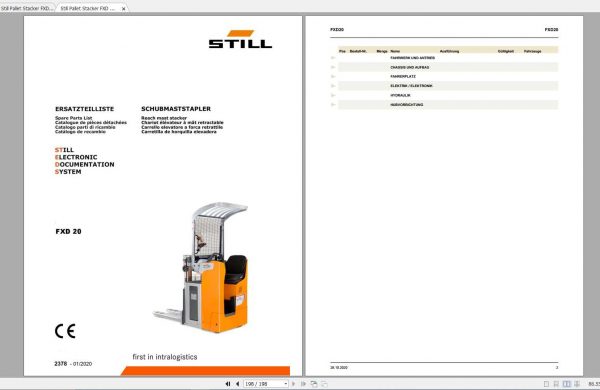Switch to the first Still Pallet Stacker tab
600x390 pixels.
[x=27, y=8]
